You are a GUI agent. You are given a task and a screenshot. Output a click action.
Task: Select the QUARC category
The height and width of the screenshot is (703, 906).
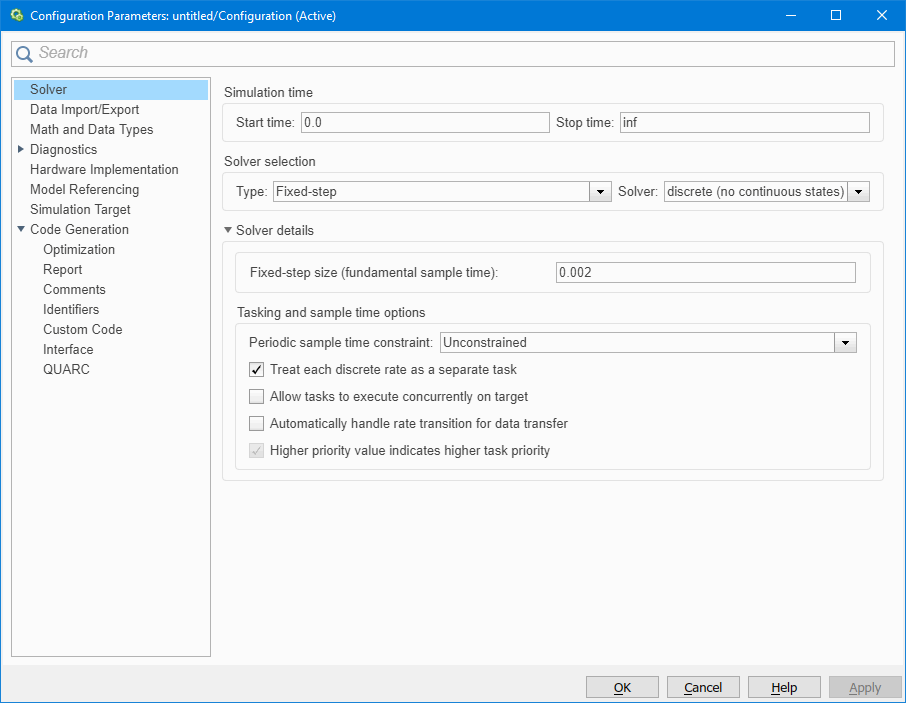[66, 370]
